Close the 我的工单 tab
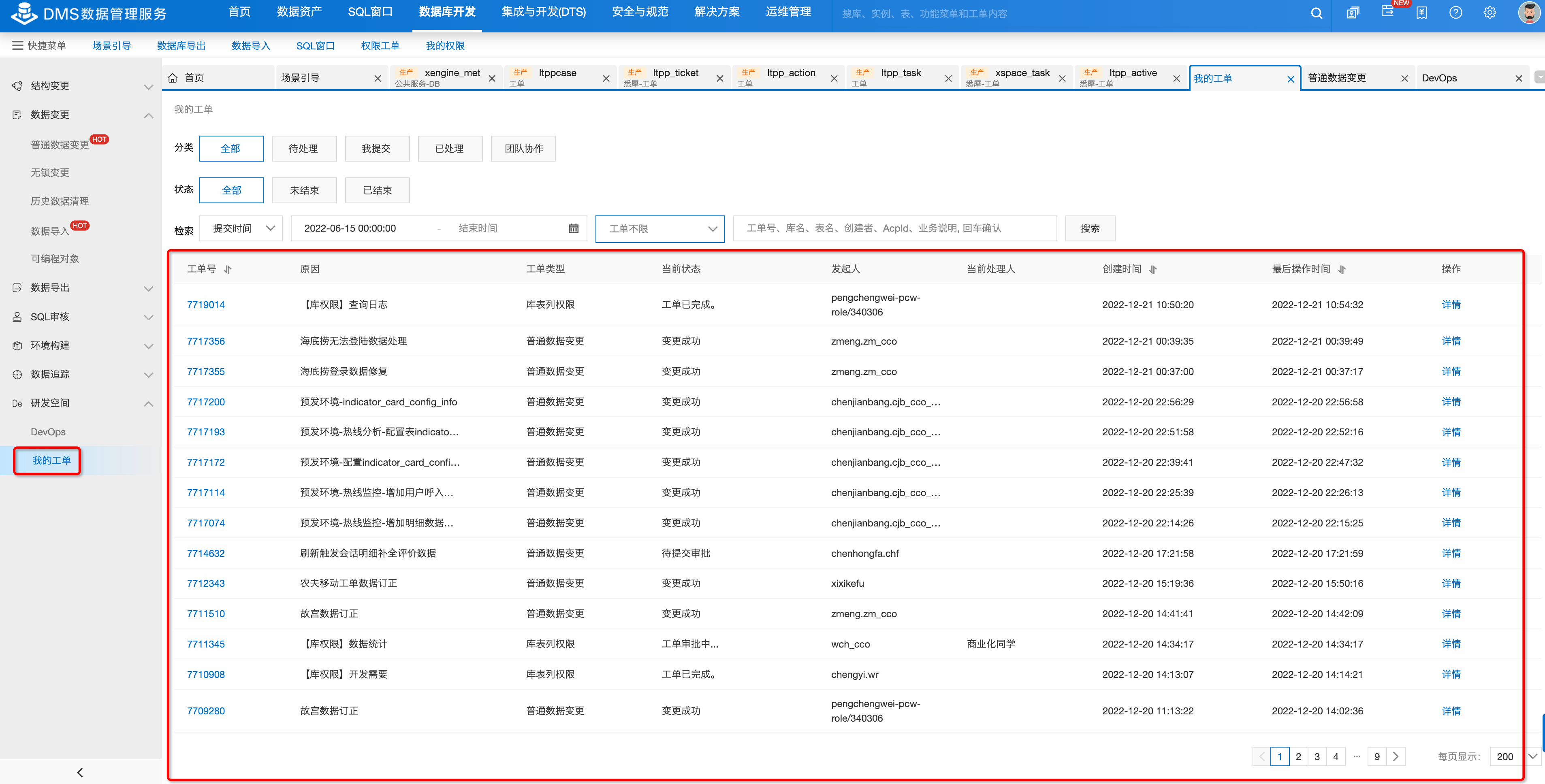The image size is (1545, 784). pyautogui.click(x=1290, y=79)
